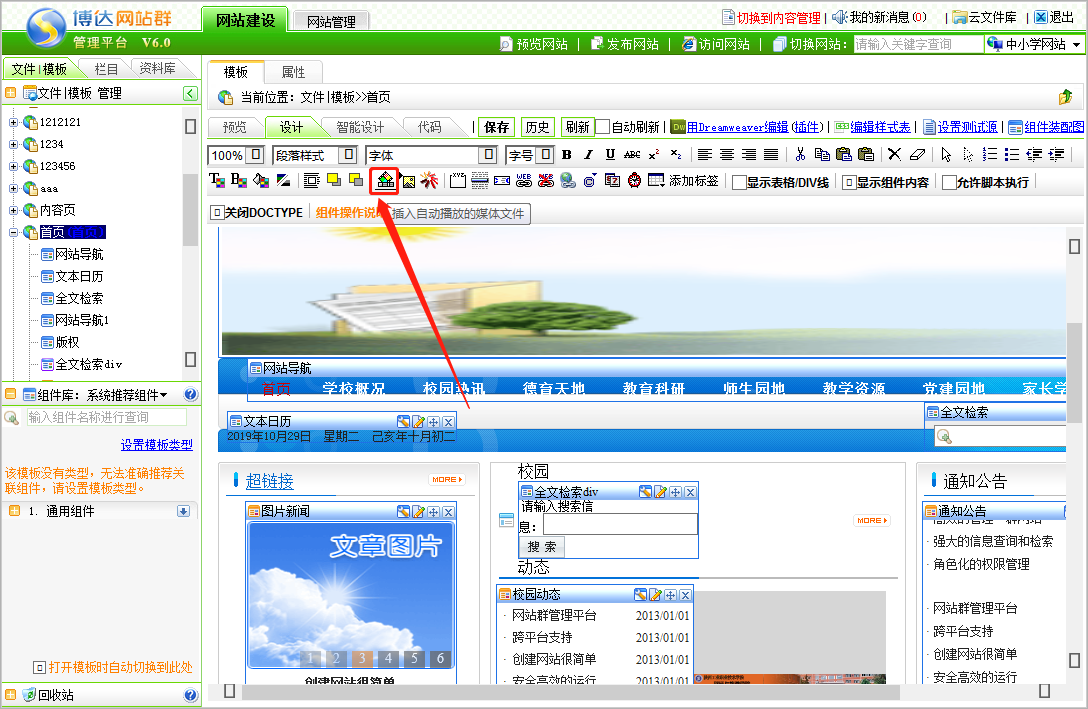This screenshot has height=709, width=1088.
Task: Click the 设置模板类型 link
Action: click(156, 445)
